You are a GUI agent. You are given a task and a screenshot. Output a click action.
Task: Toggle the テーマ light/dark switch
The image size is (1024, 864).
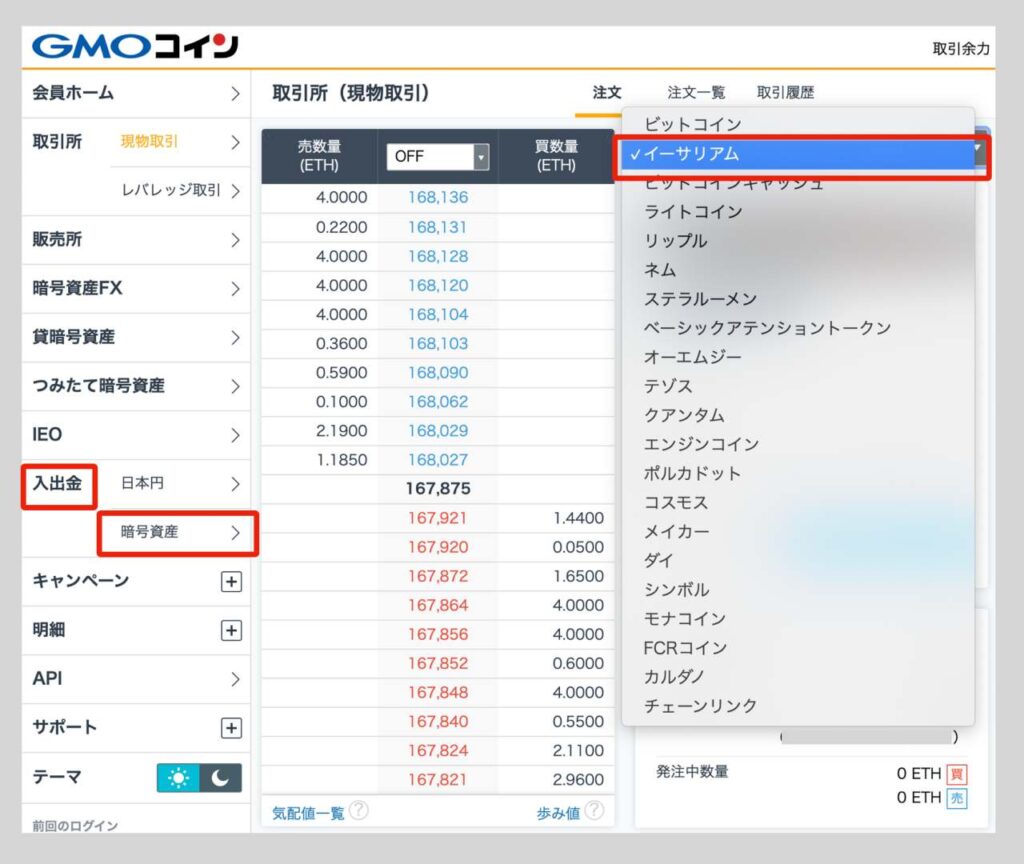point(199,777)
